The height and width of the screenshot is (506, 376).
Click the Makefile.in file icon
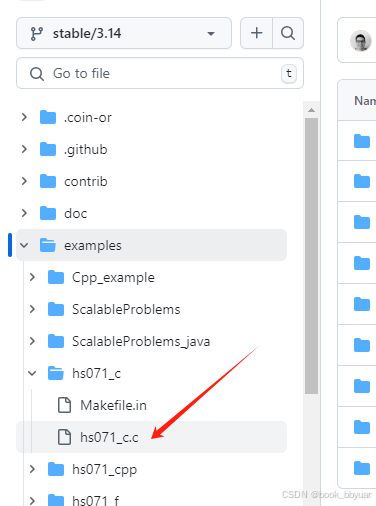64,405
